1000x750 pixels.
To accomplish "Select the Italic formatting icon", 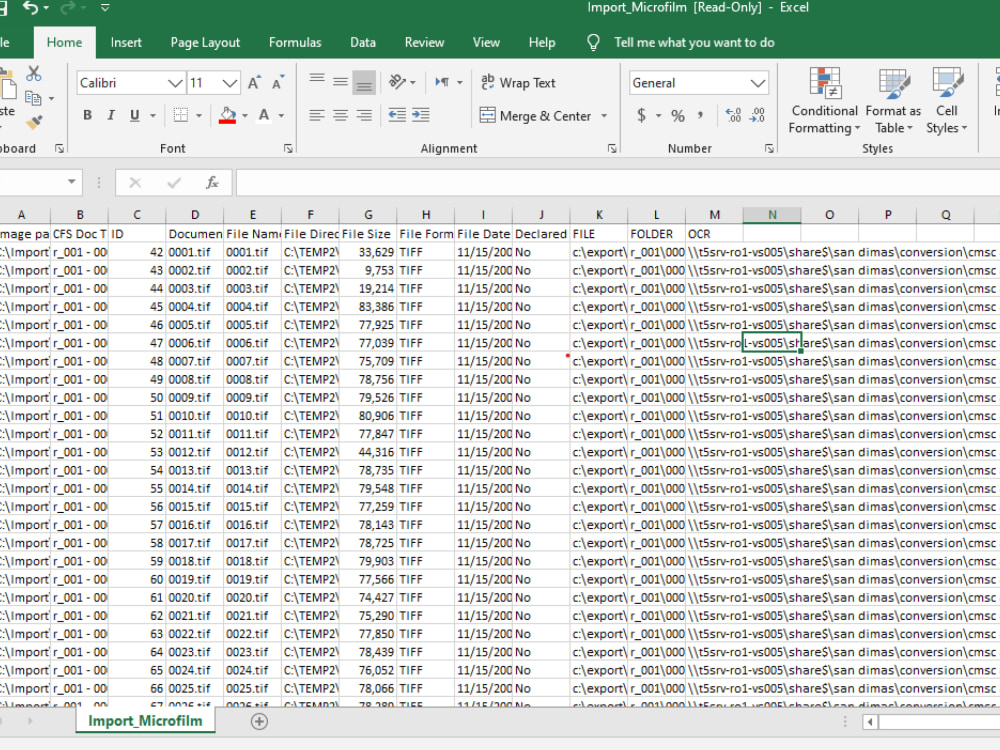I will pyautogui.click(x=109, y=115).
